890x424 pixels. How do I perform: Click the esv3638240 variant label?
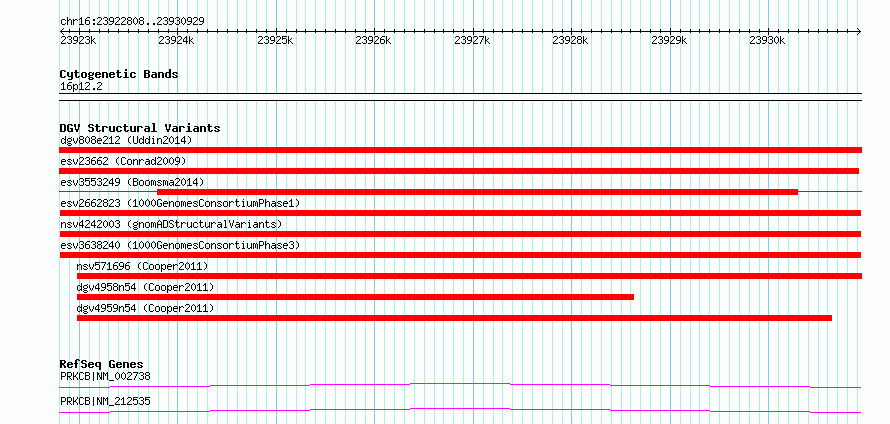pyautogui.click(x=180, y=245)
